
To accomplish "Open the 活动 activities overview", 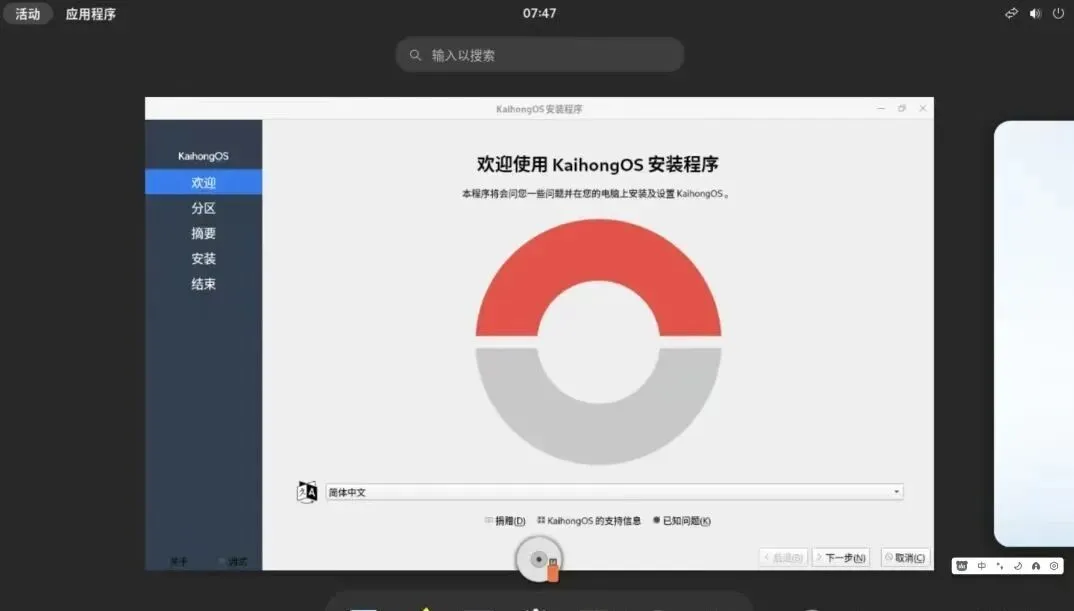I will pyautogui.click(x=27, y=14).
